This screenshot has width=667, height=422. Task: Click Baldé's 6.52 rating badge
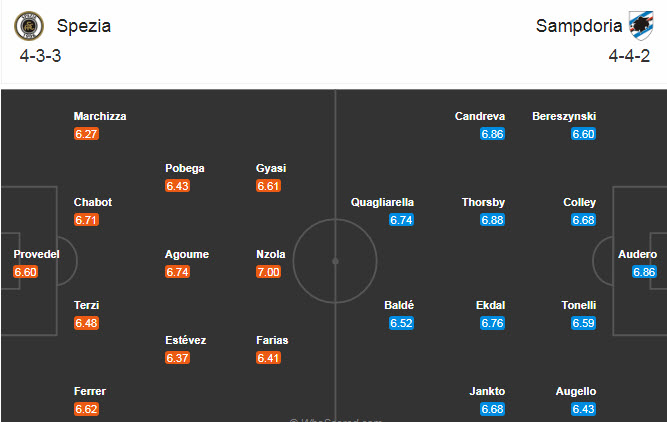pyautogui.click(x=401, y=323)
